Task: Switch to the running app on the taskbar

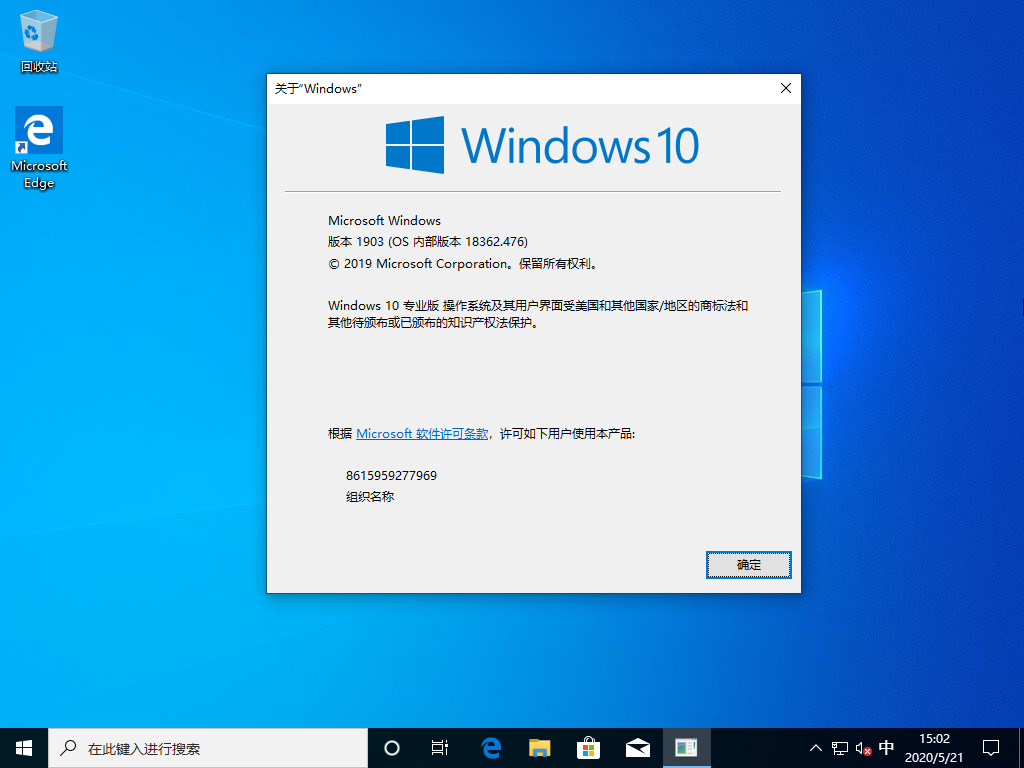Action: click(x=686, y=747)
